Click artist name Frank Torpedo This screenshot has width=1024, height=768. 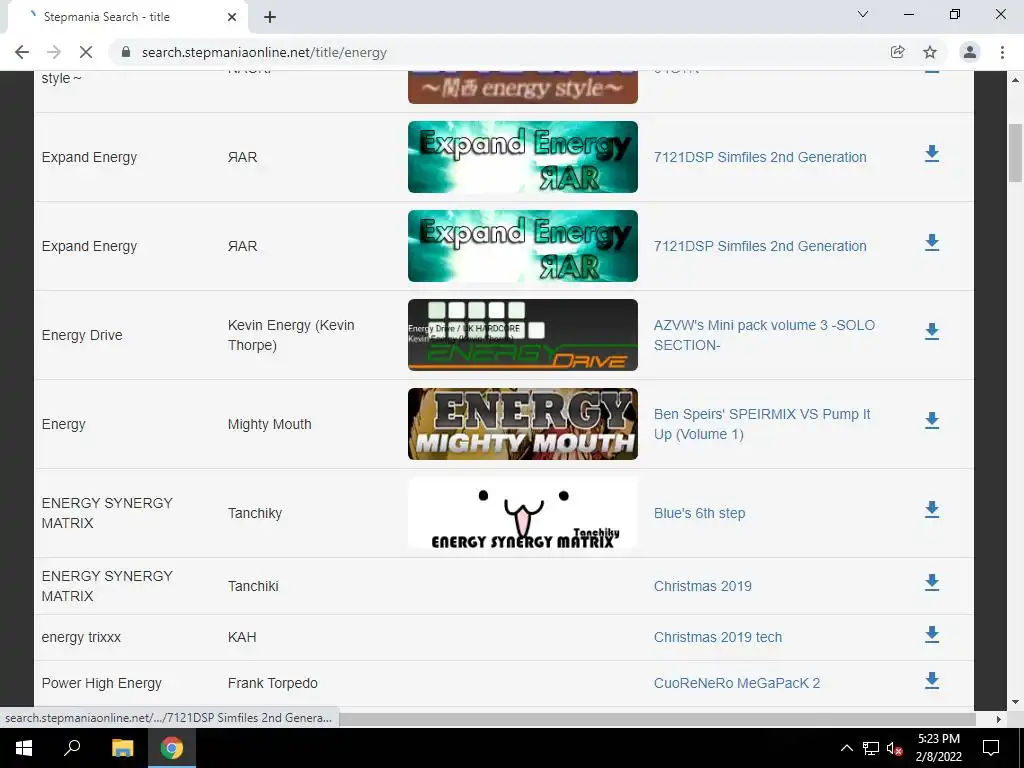(273, 684)
